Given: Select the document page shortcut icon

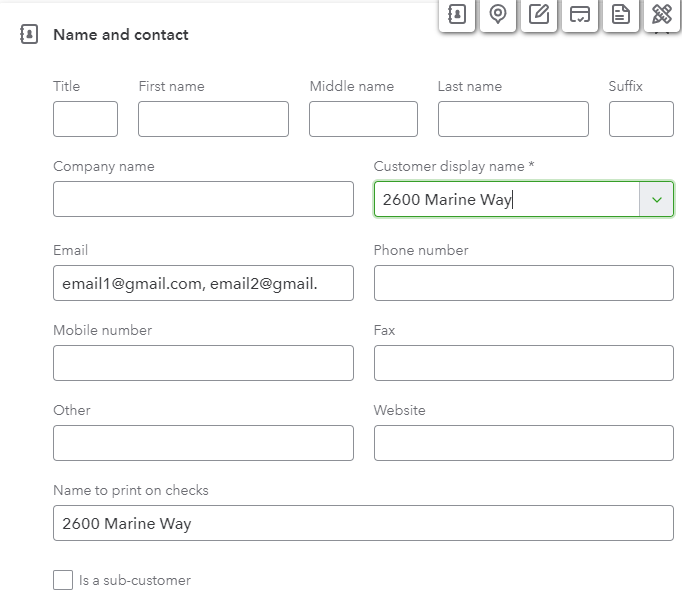Looking at the screenshot, I should [x=620, y=14].
